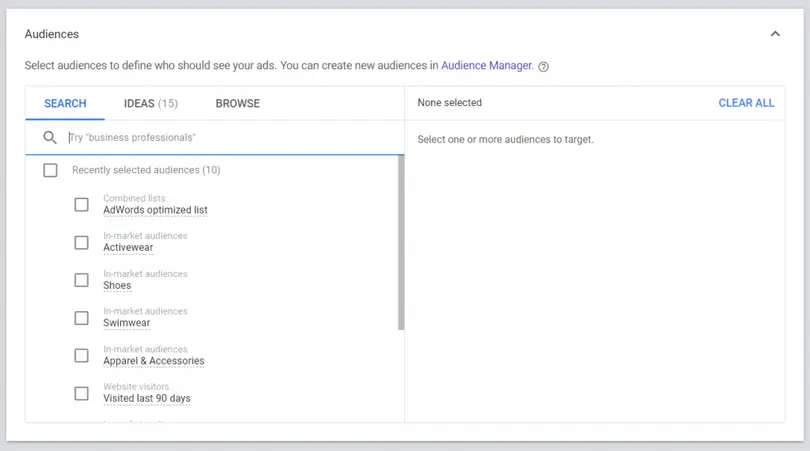
Task: Check the Swimwear audience checkbox
Action: pyautogui.click(x=82, y=318)
